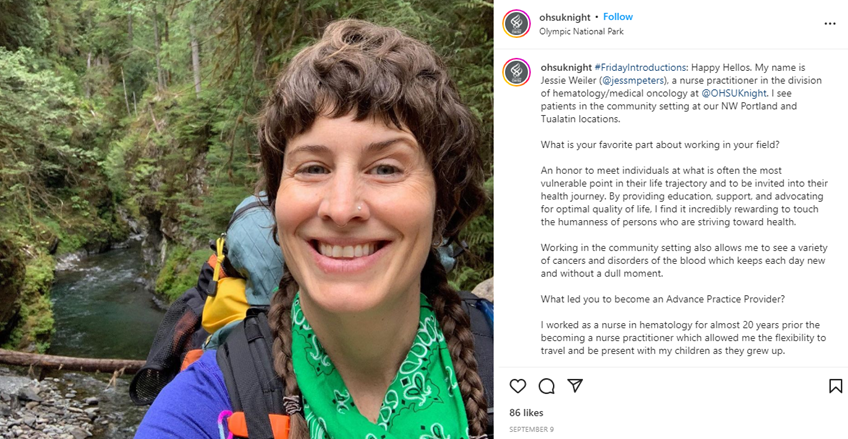
Task: Click the September 9 post date
Action: coord(531,429)
